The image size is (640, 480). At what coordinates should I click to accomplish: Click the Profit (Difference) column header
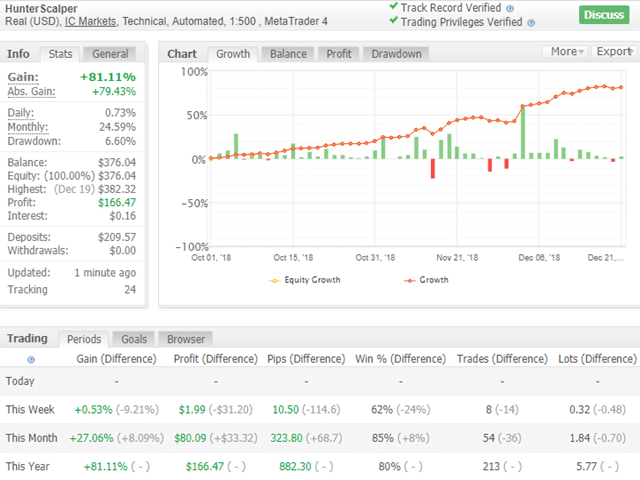point(216,359)
